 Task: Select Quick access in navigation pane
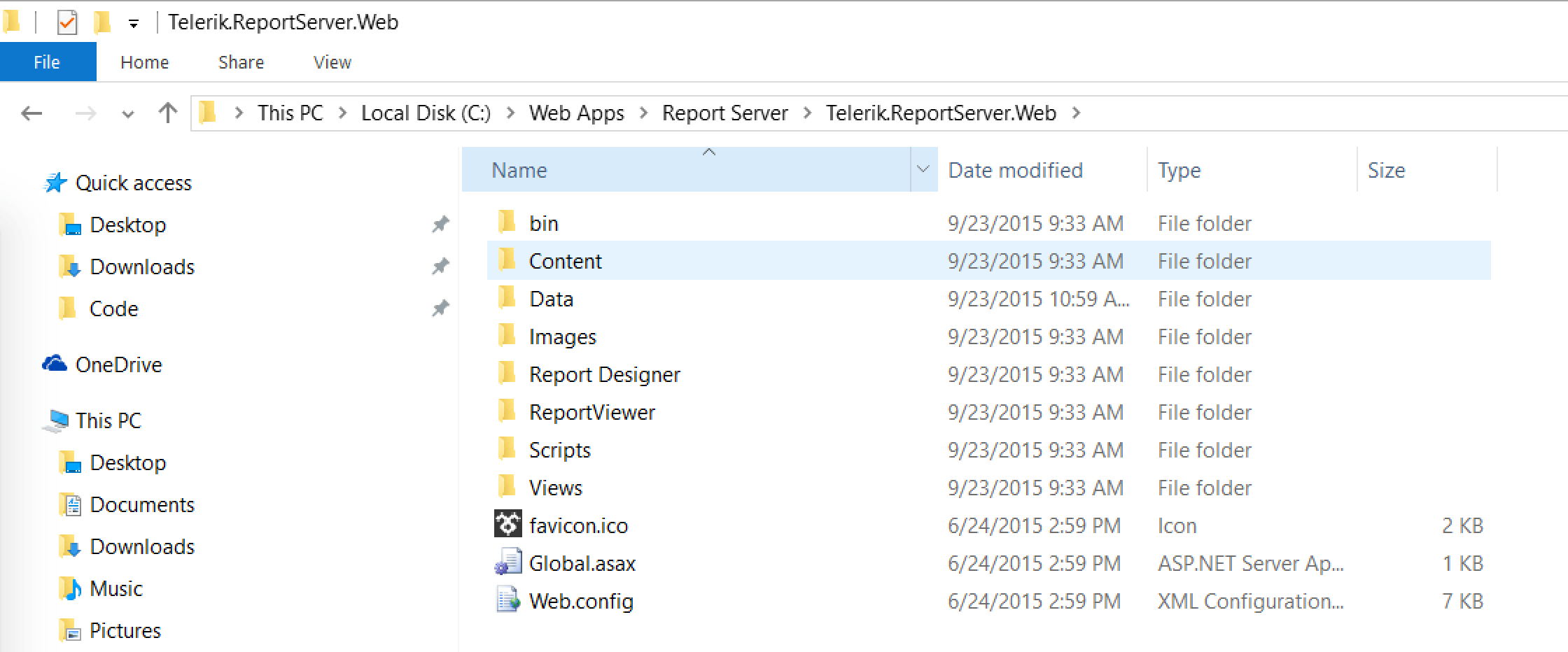click(133, 183)
